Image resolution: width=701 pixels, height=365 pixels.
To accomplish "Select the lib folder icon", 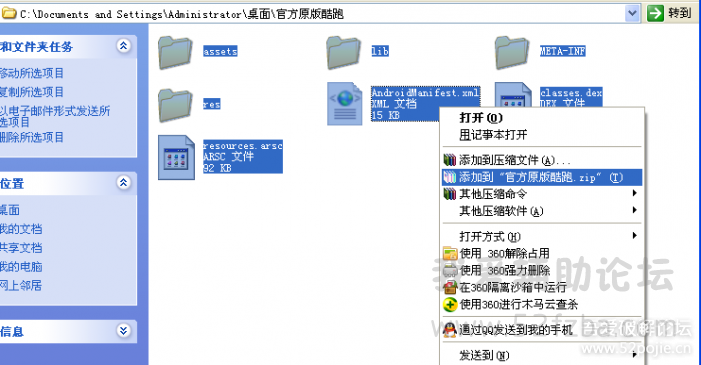I will (343, 53).
